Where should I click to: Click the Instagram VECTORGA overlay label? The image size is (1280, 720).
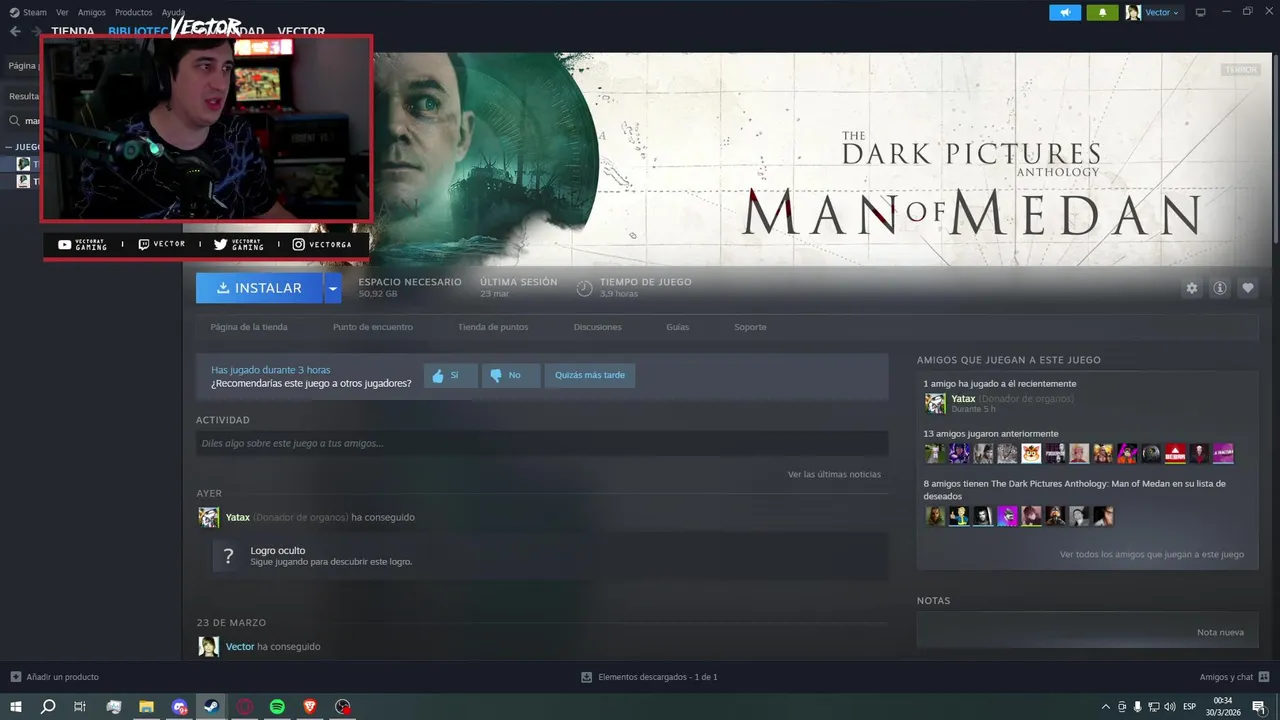tap(322, 244)
